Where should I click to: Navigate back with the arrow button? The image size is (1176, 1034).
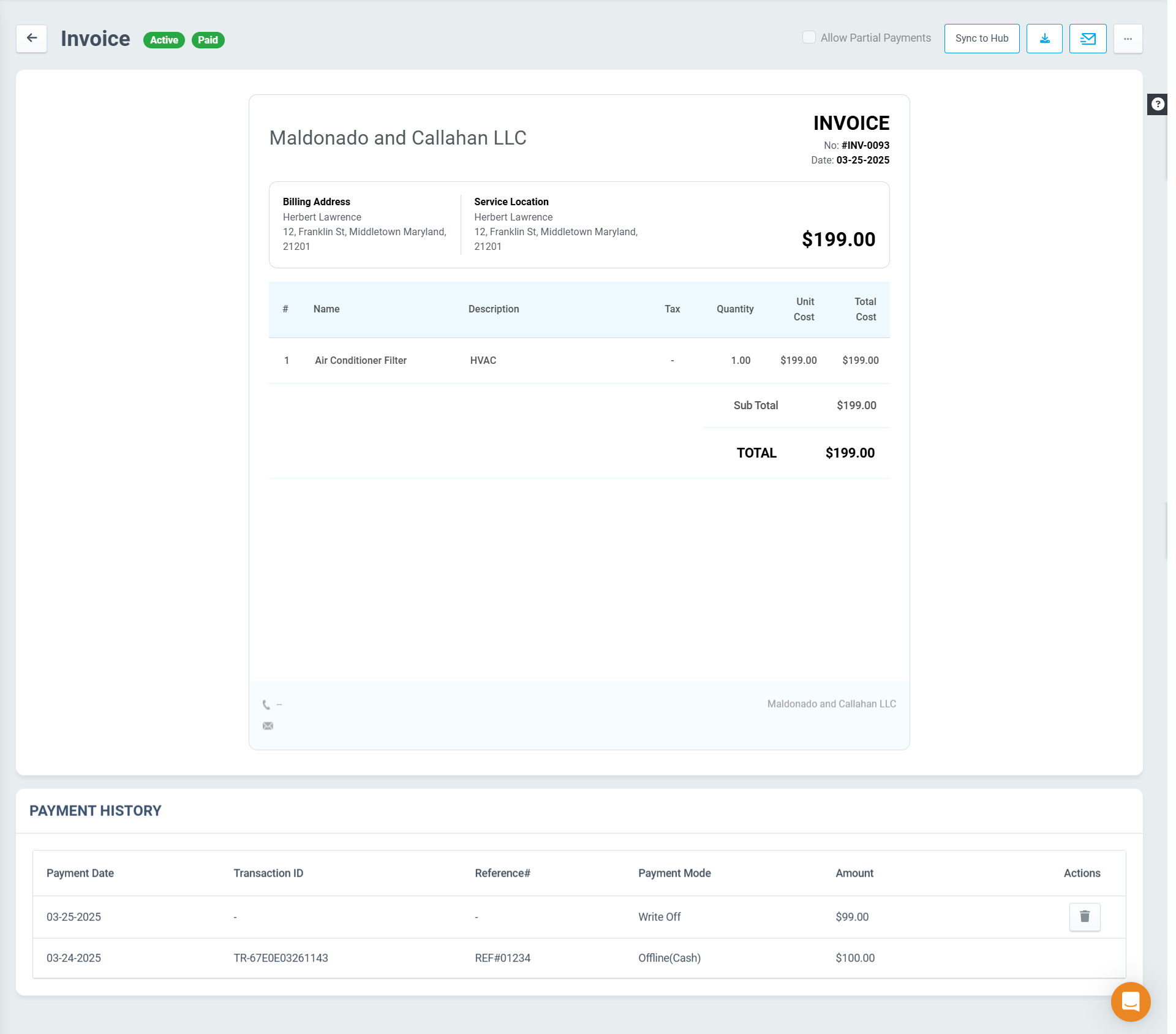(32, 38)
